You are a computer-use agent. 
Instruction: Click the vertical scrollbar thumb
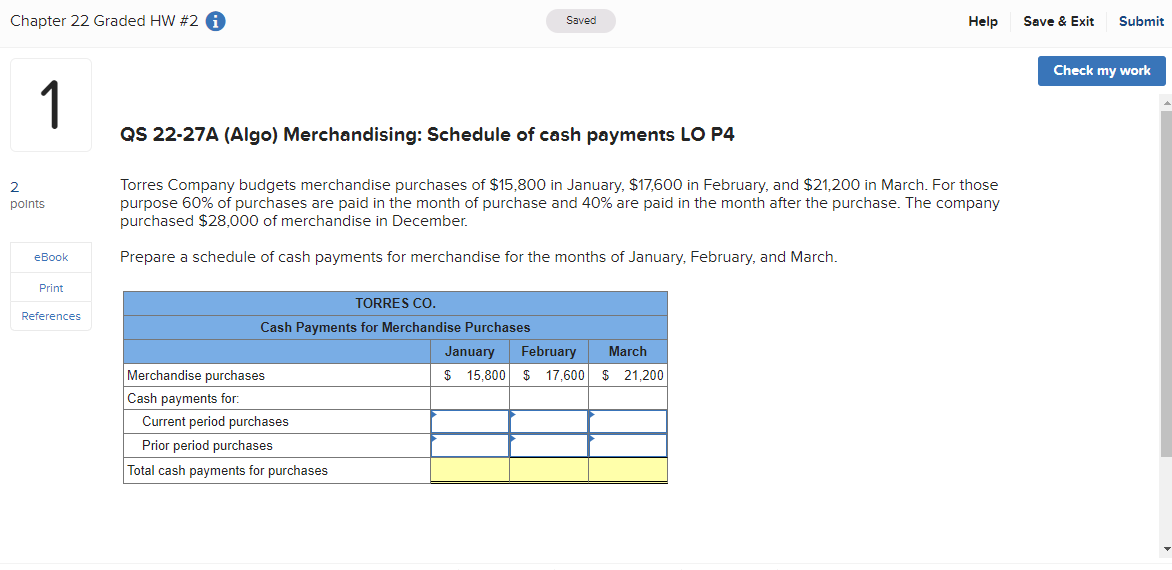pos(1166,282)
